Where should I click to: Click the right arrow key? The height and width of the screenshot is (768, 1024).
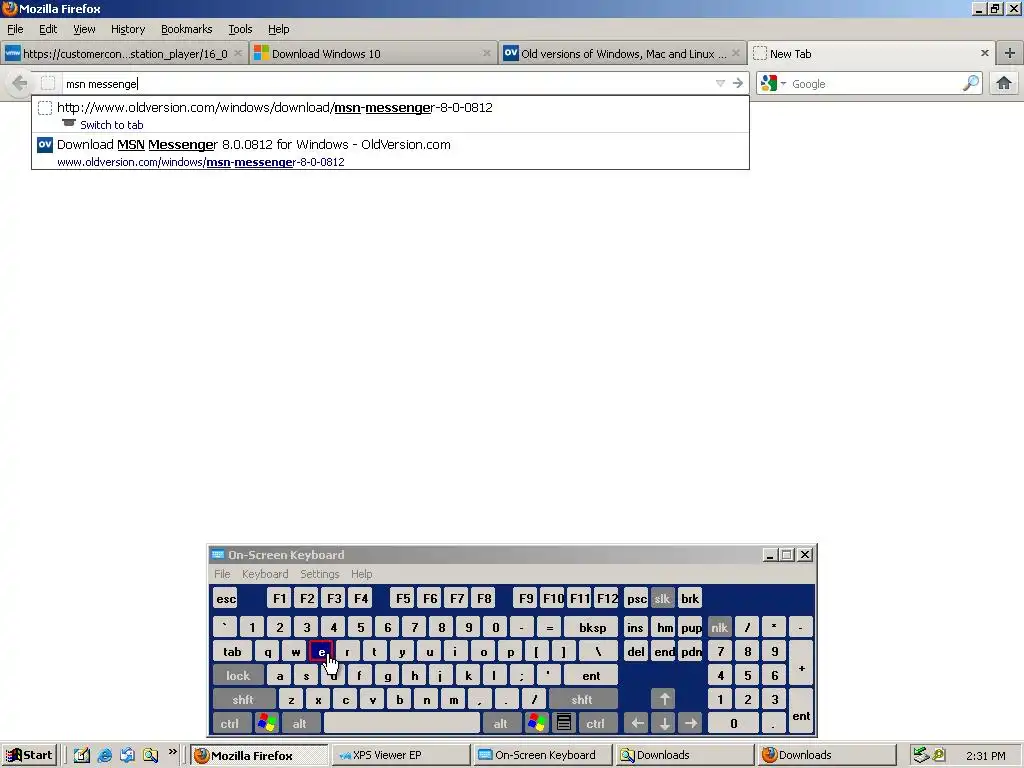coord(690,724)
